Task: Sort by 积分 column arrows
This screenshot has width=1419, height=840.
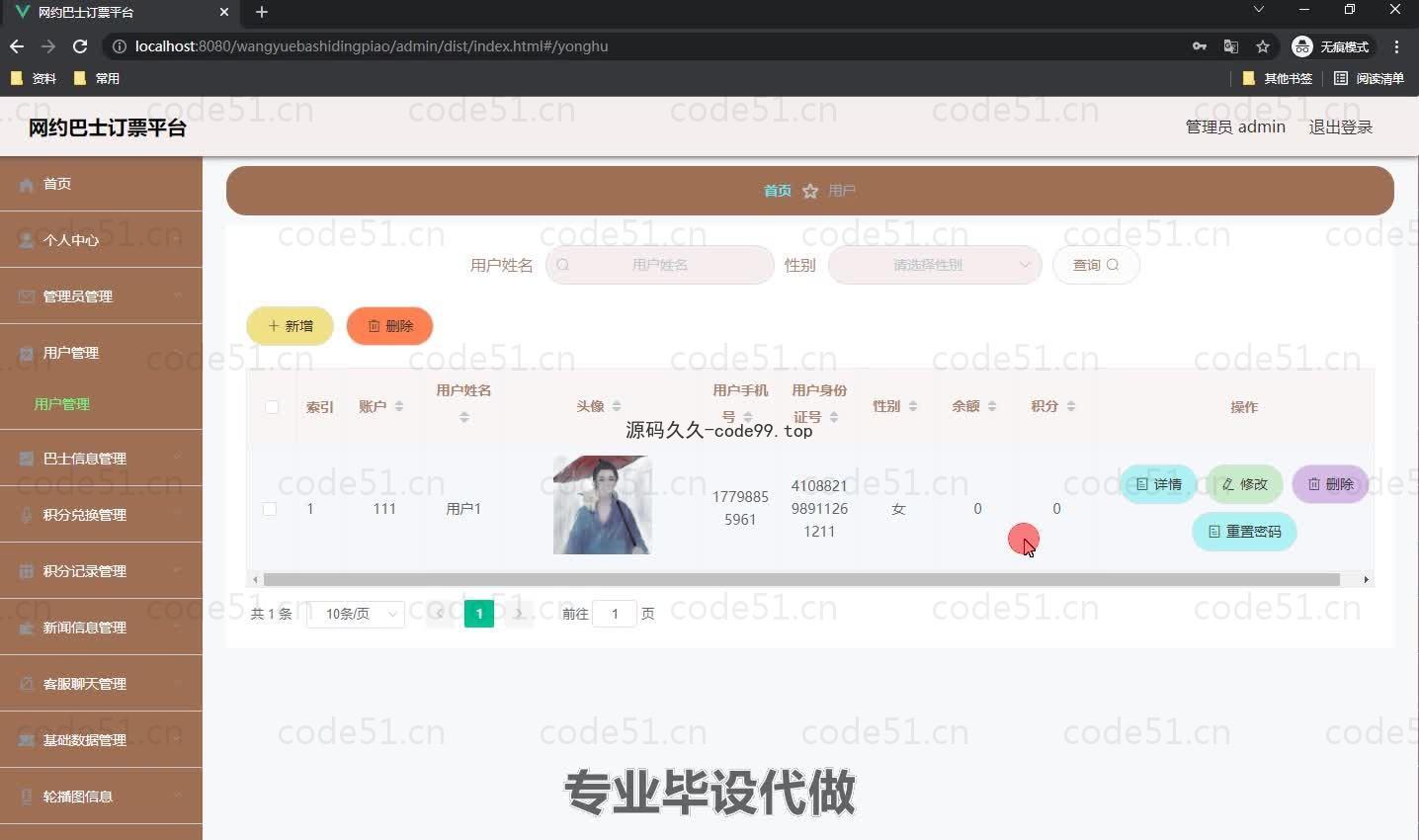Action: click(1071, 406)
